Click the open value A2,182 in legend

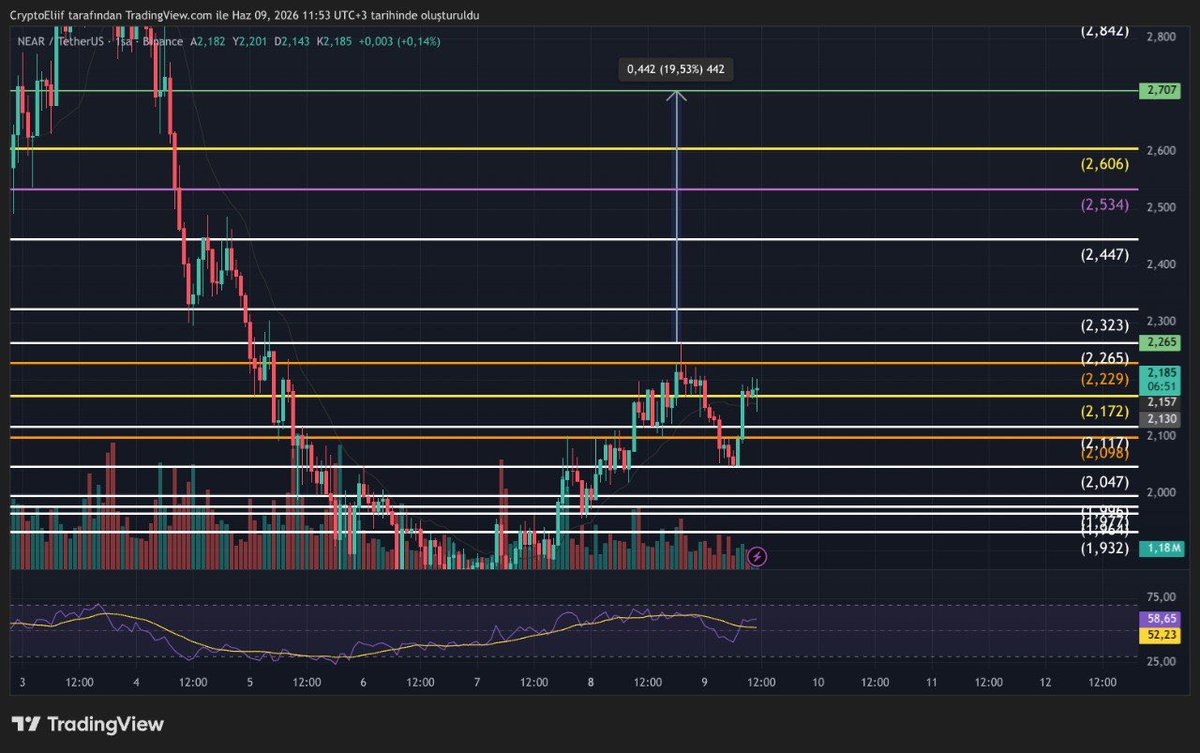(x=208, y=41)
